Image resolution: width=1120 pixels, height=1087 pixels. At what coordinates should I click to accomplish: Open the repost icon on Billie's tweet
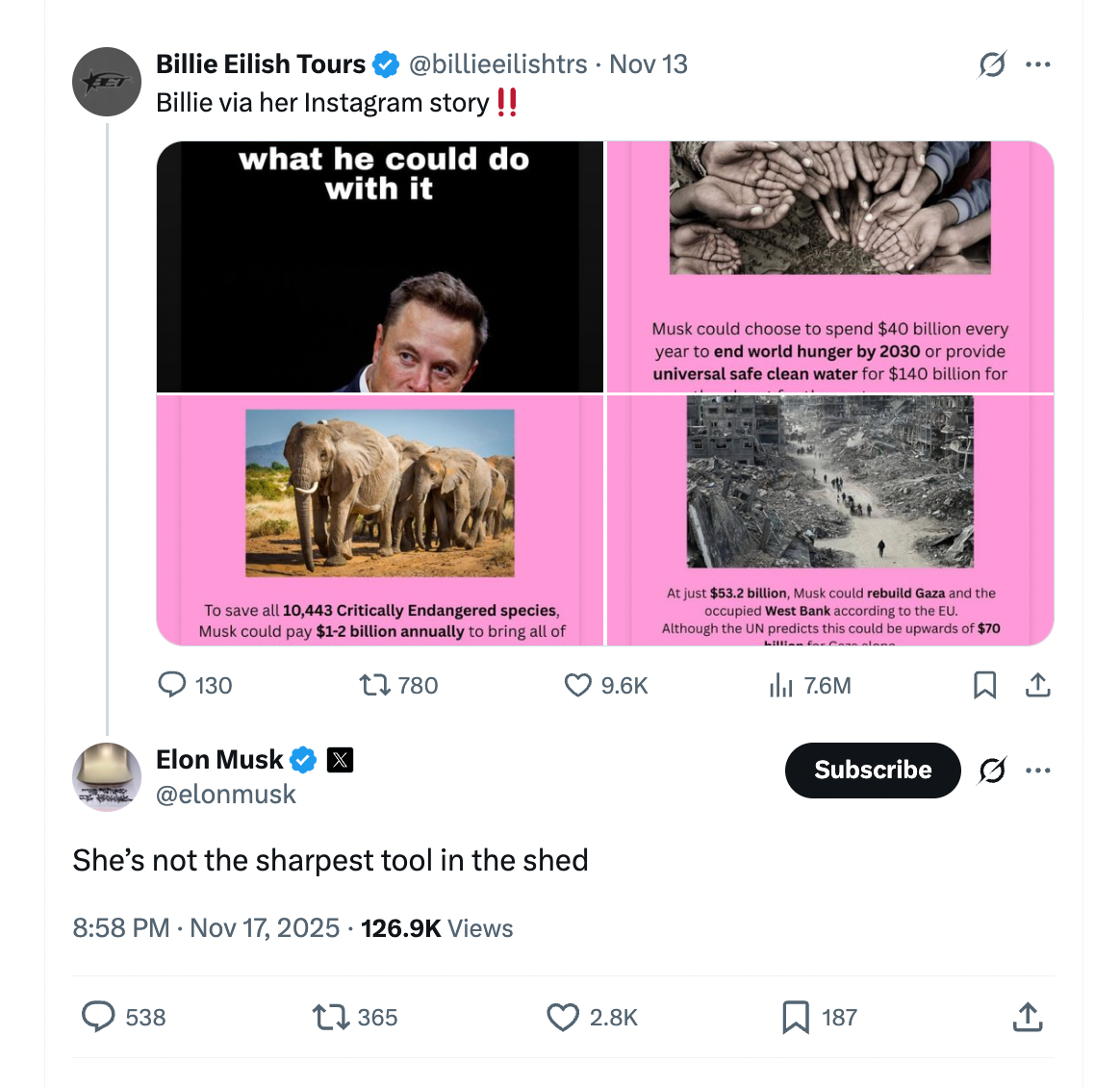pyautogui.click(x=375, y=685)
